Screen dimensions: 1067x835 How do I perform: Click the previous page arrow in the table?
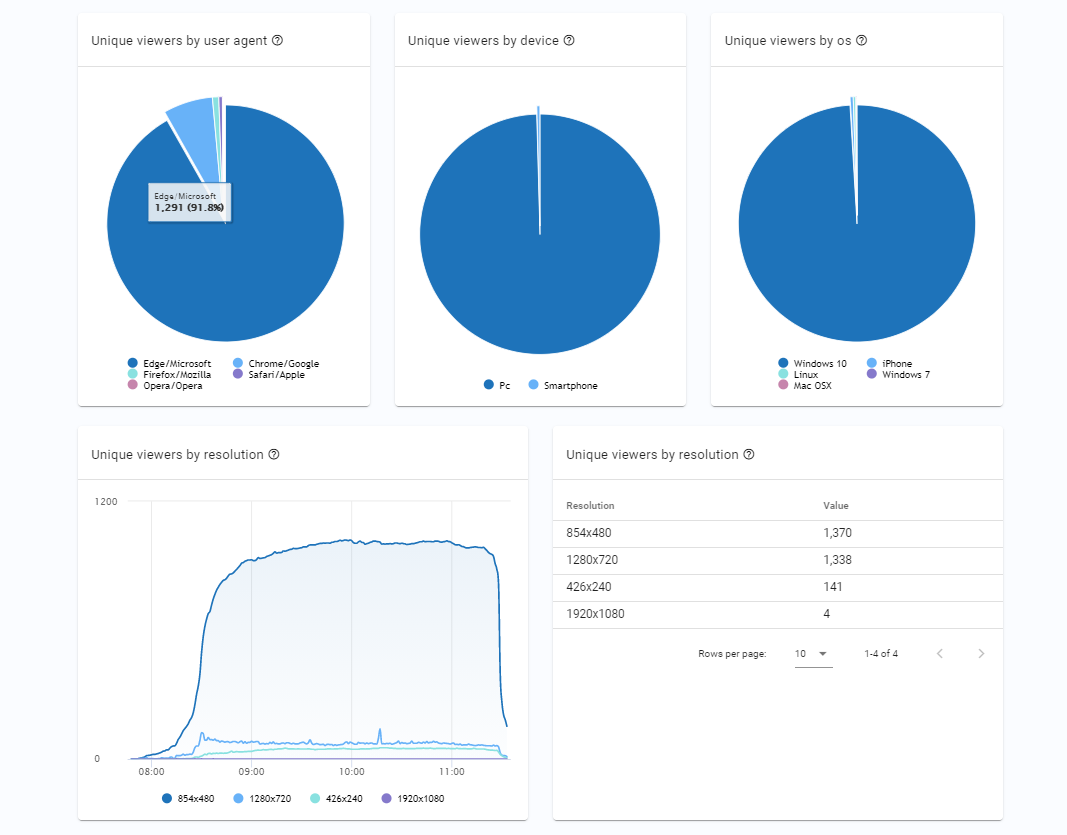(939, 653)
